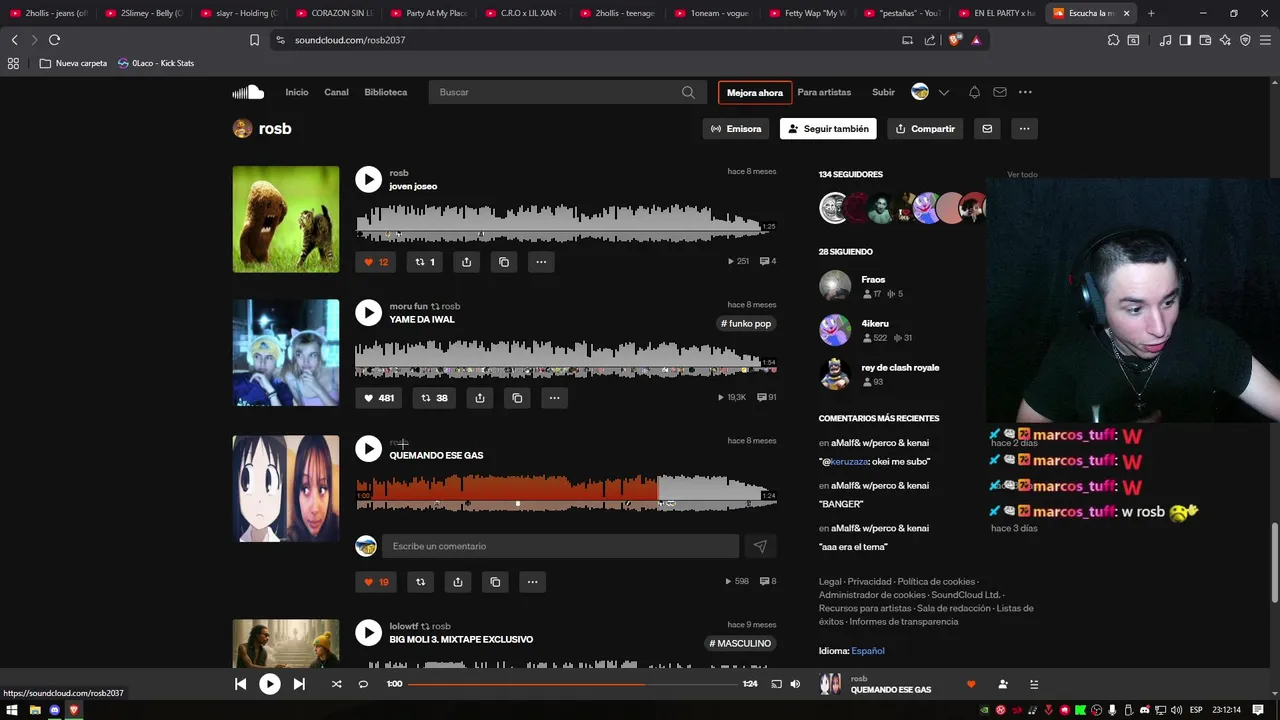Open more options for joven joseo
The height and width of the screenshot is (720, 1280).
pos(541,262)
